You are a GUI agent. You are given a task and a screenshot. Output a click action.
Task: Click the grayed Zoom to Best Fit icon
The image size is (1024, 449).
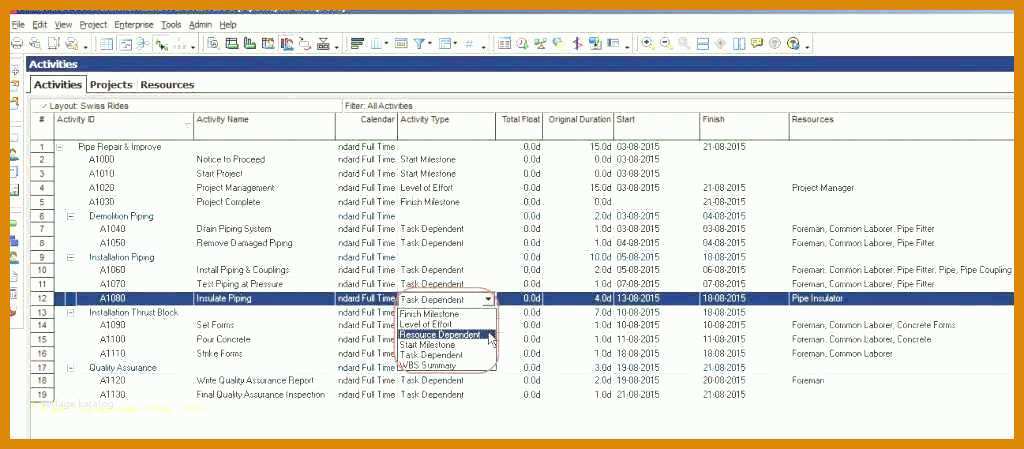pyautogui.click(x=684, y=44)
